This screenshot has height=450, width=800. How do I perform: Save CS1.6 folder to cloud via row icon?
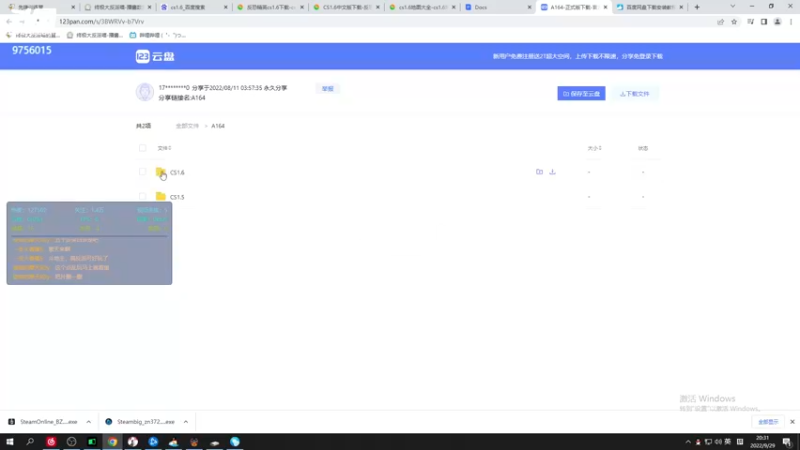[x=539, y=172]
